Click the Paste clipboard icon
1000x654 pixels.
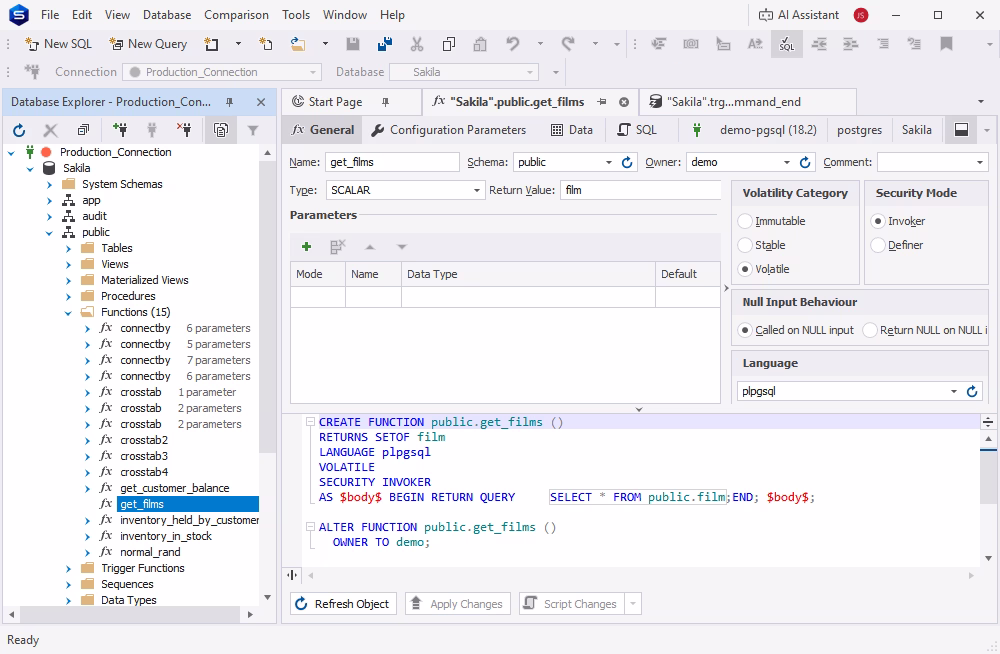(x=480, y=44)
